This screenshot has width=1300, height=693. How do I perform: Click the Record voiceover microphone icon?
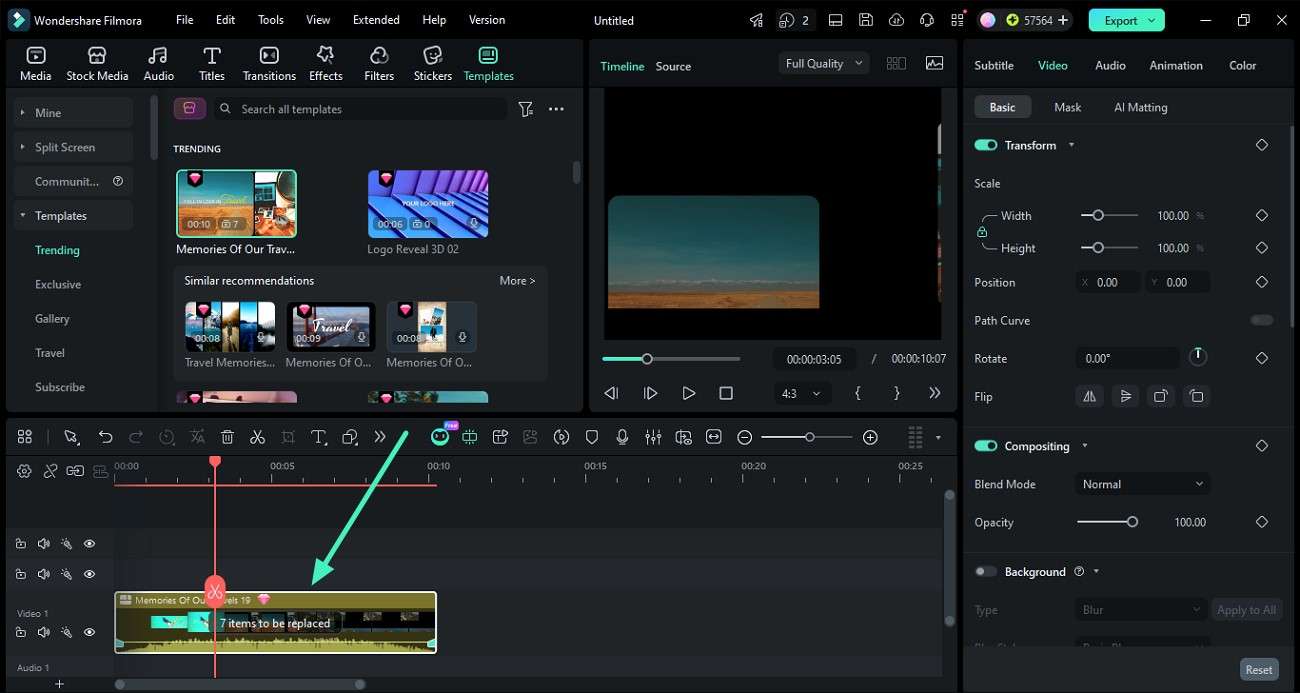point(622,437)
